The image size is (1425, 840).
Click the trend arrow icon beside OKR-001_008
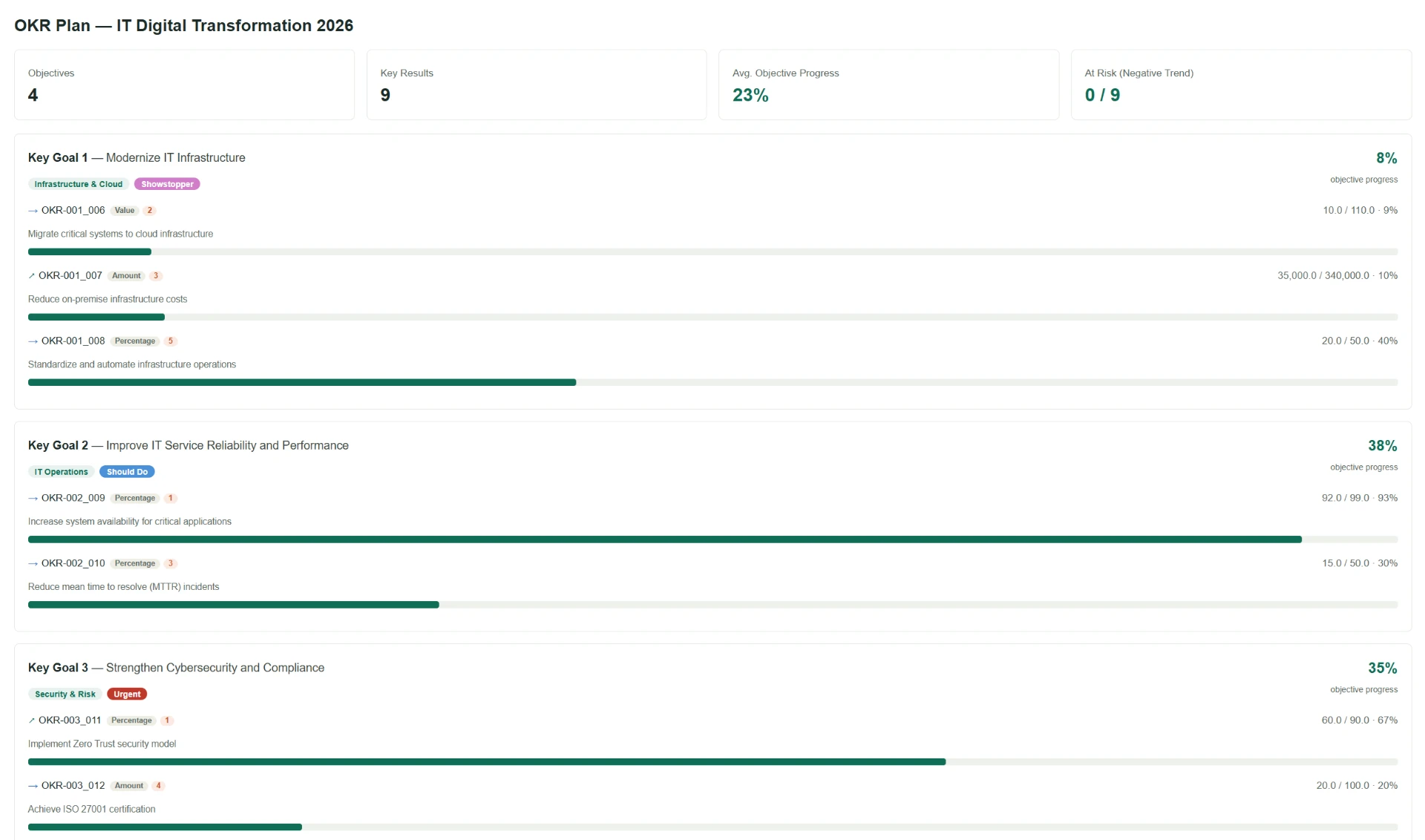(x=33, y=341)
